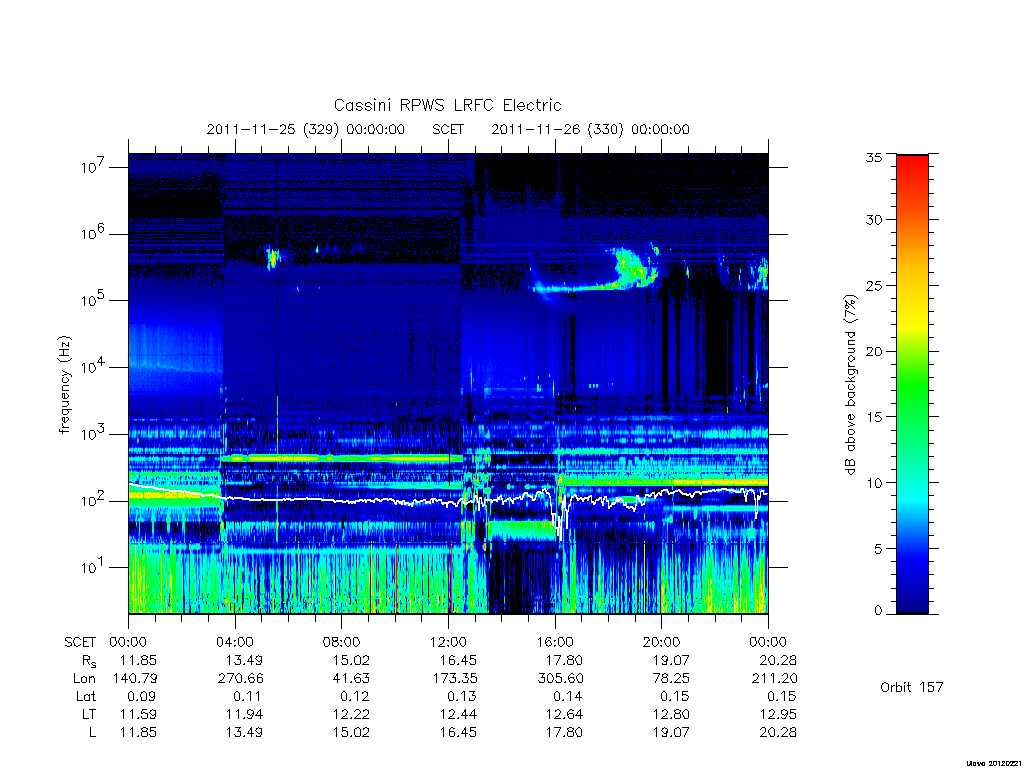Click the "25" color scale label
This screenshot has height=768, width=1024.
point(874,286)
